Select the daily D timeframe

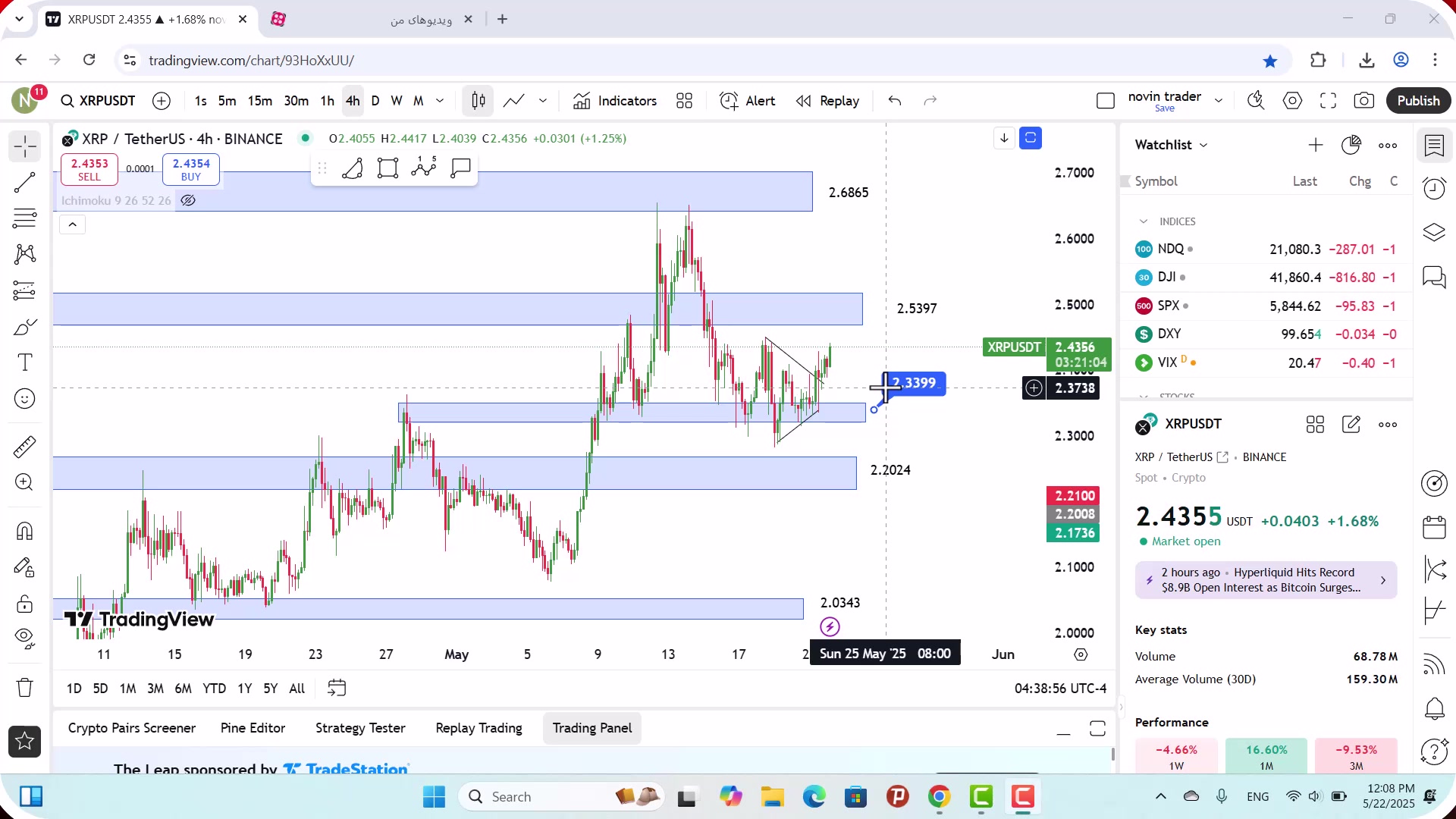tap(375, 101)
